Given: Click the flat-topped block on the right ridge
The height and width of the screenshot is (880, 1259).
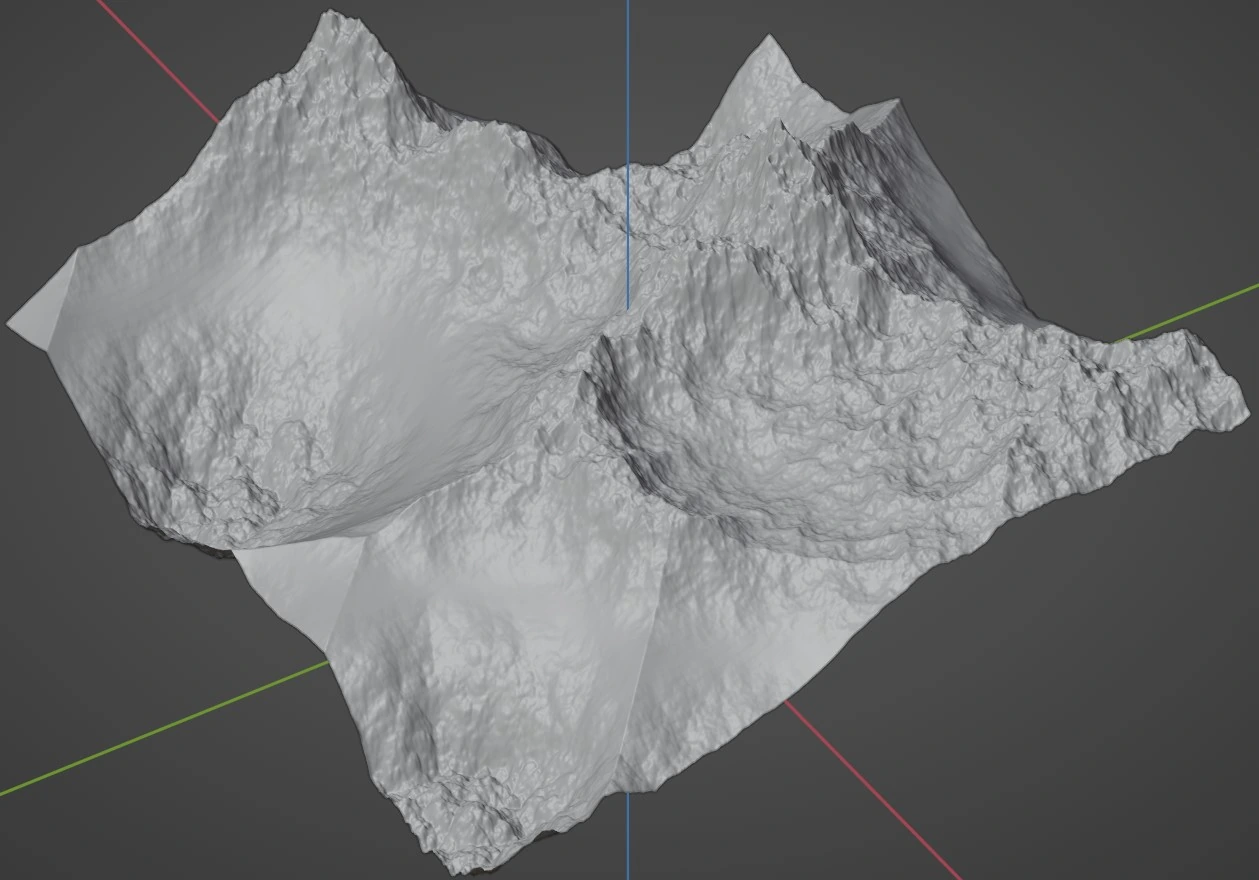Looking at the screenshot, I should [880, 108].
